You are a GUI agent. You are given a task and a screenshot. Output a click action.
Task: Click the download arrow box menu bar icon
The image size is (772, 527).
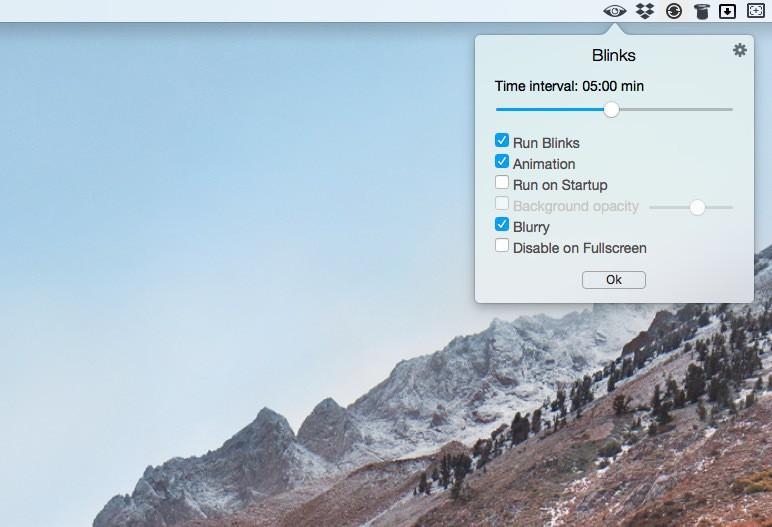(x=727, y=11)
